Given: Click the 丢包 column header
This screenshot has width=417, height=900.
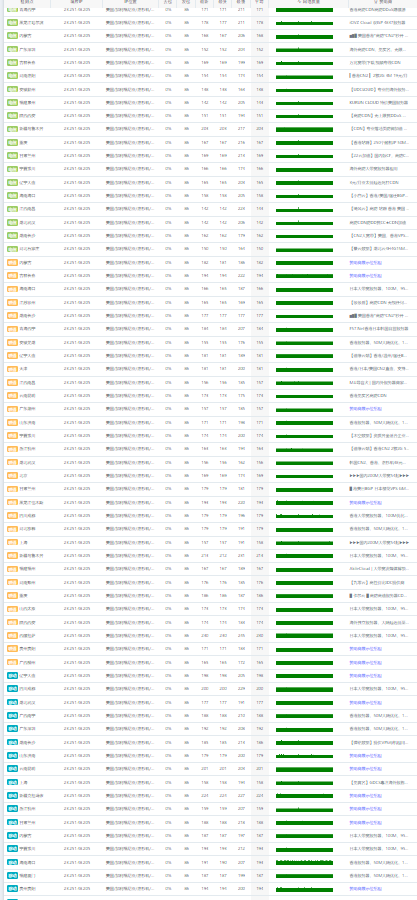Looking at the screenshot, I should coord(167,3).
